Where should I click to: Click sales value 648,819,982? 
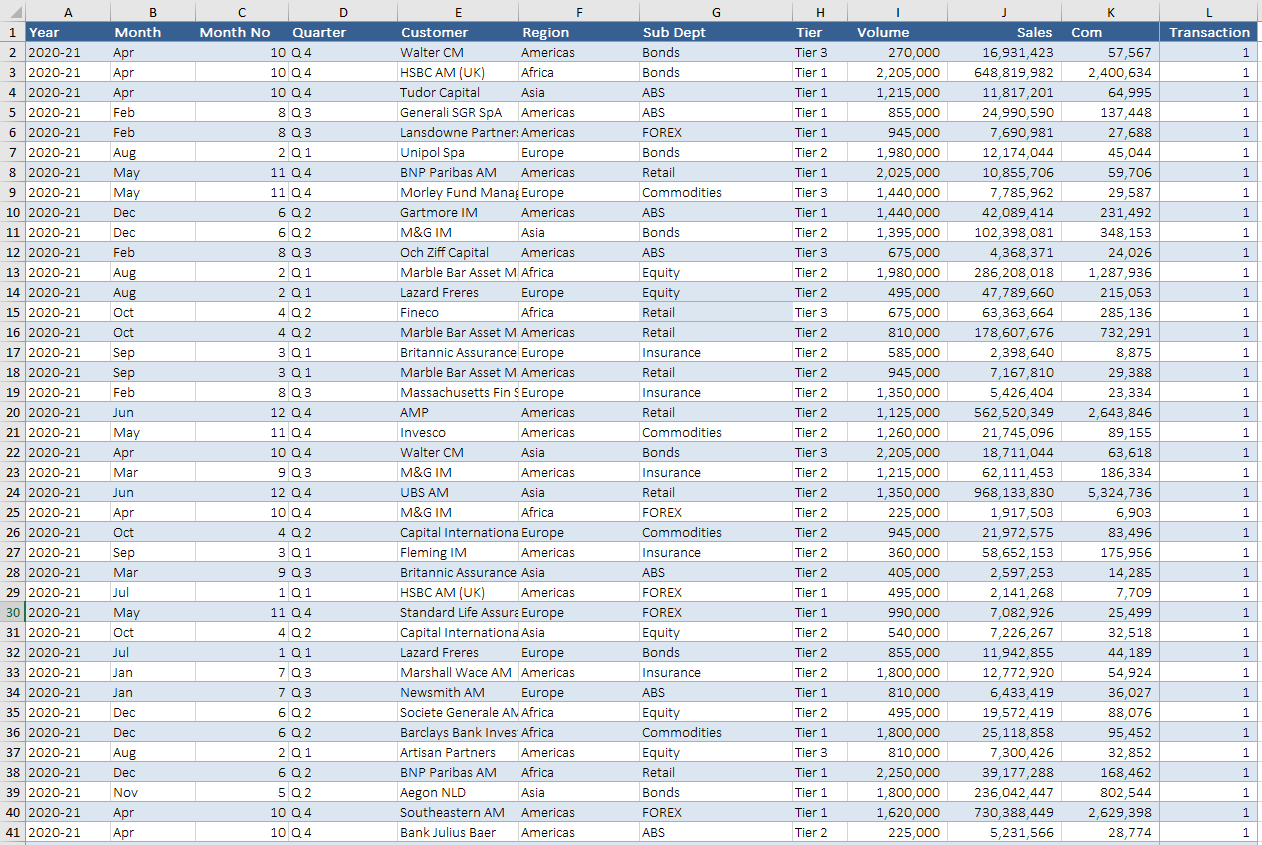click(x=1003, y=72)
